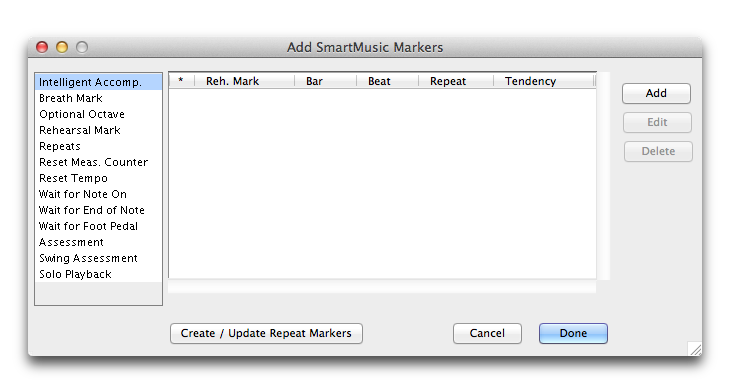
Task: Choose Solo Playback marker type
Action: 98,274
